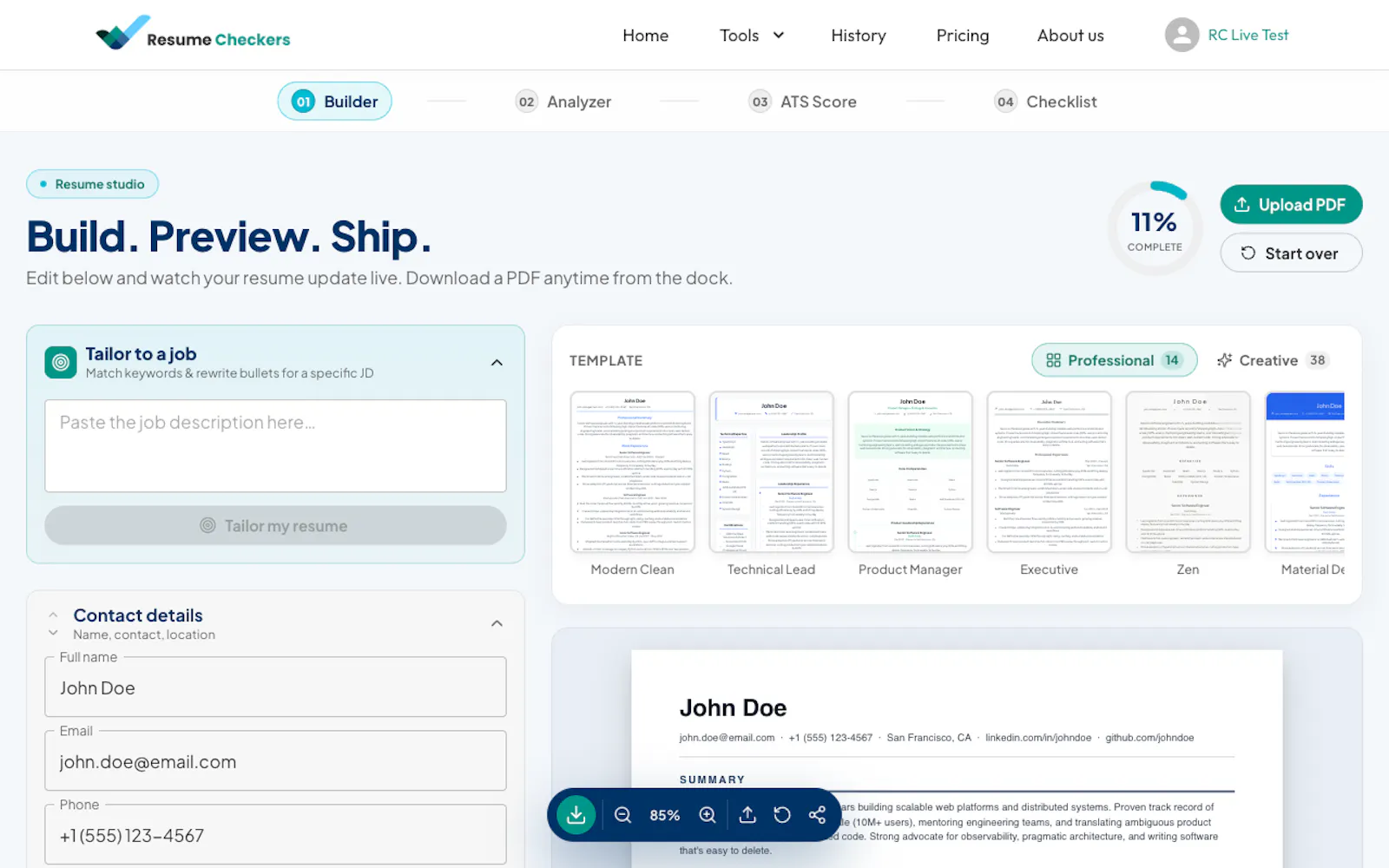Switch to step 03 ATS Score
The height and width of the screenshot is (868, 1389).
coord(802,102)
